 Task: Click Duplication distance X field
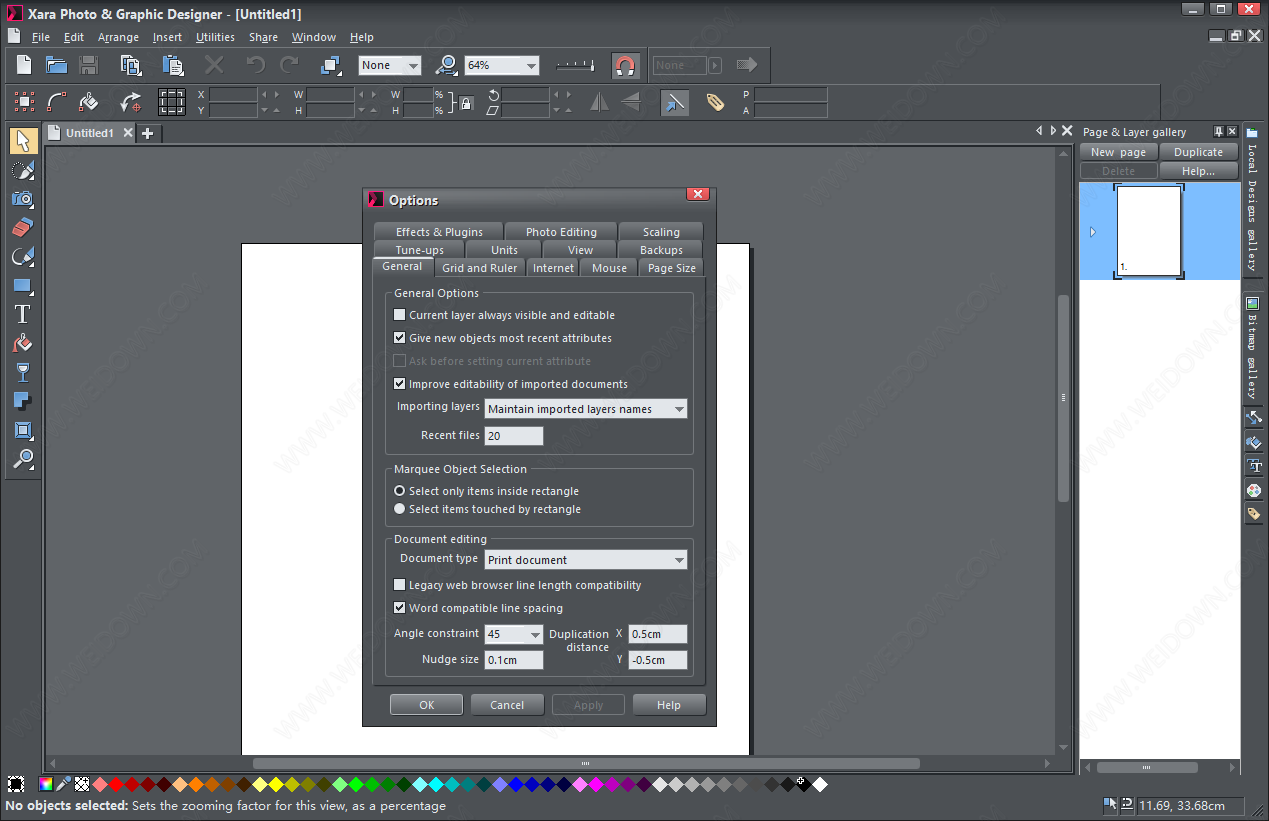coord(658,634)
